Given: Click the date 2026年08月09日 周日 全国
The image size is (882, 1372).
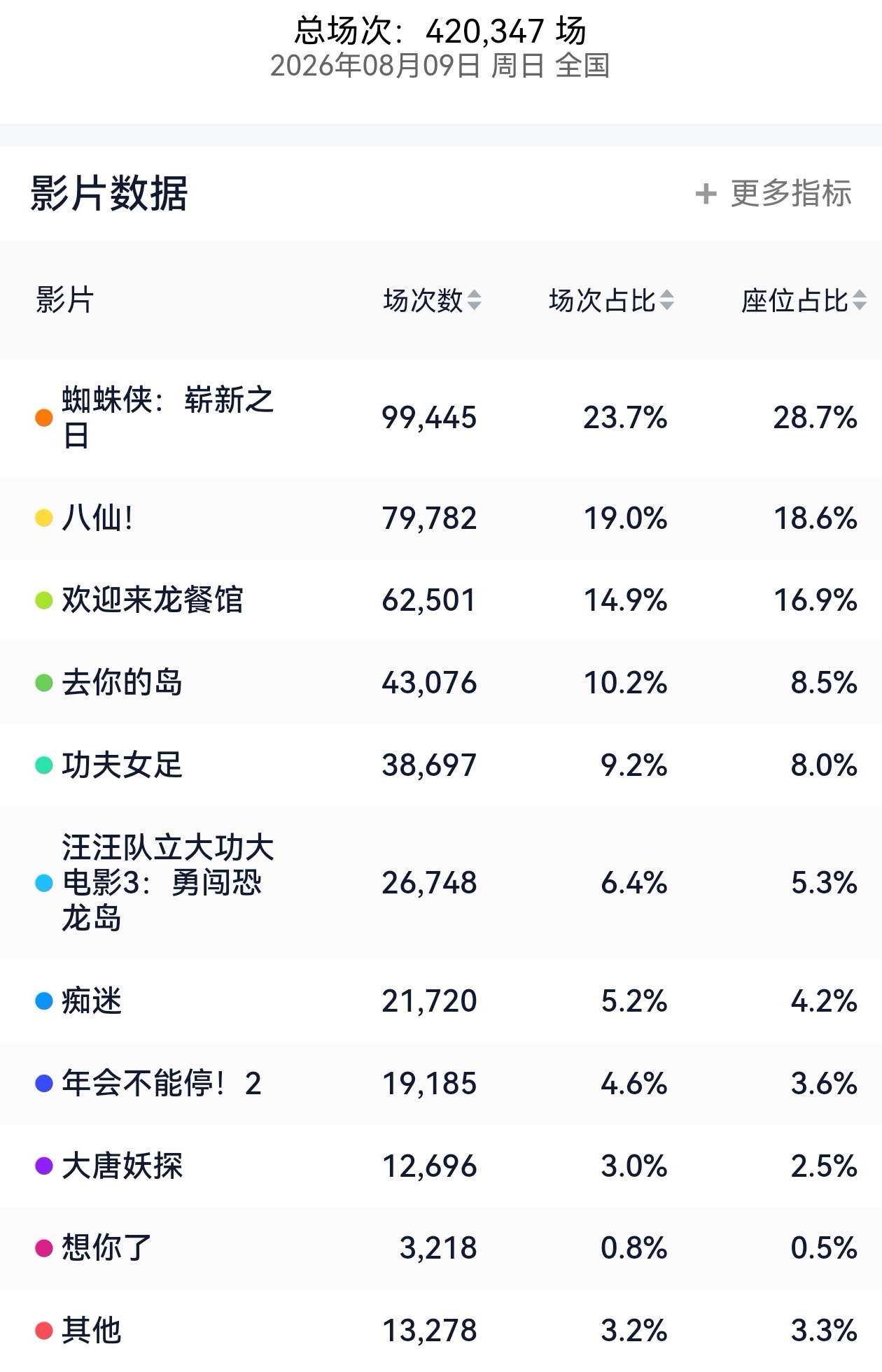Looking at the screenshot, I should pyautogui.click(x=440, y=66).
